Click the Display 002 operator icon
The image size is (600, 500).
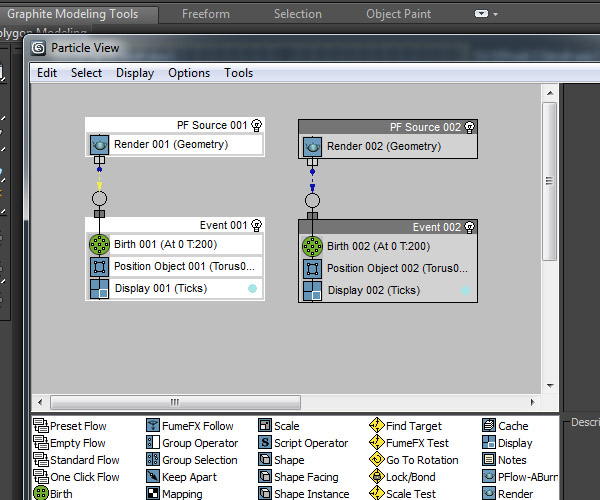click(x=312, y=291)
